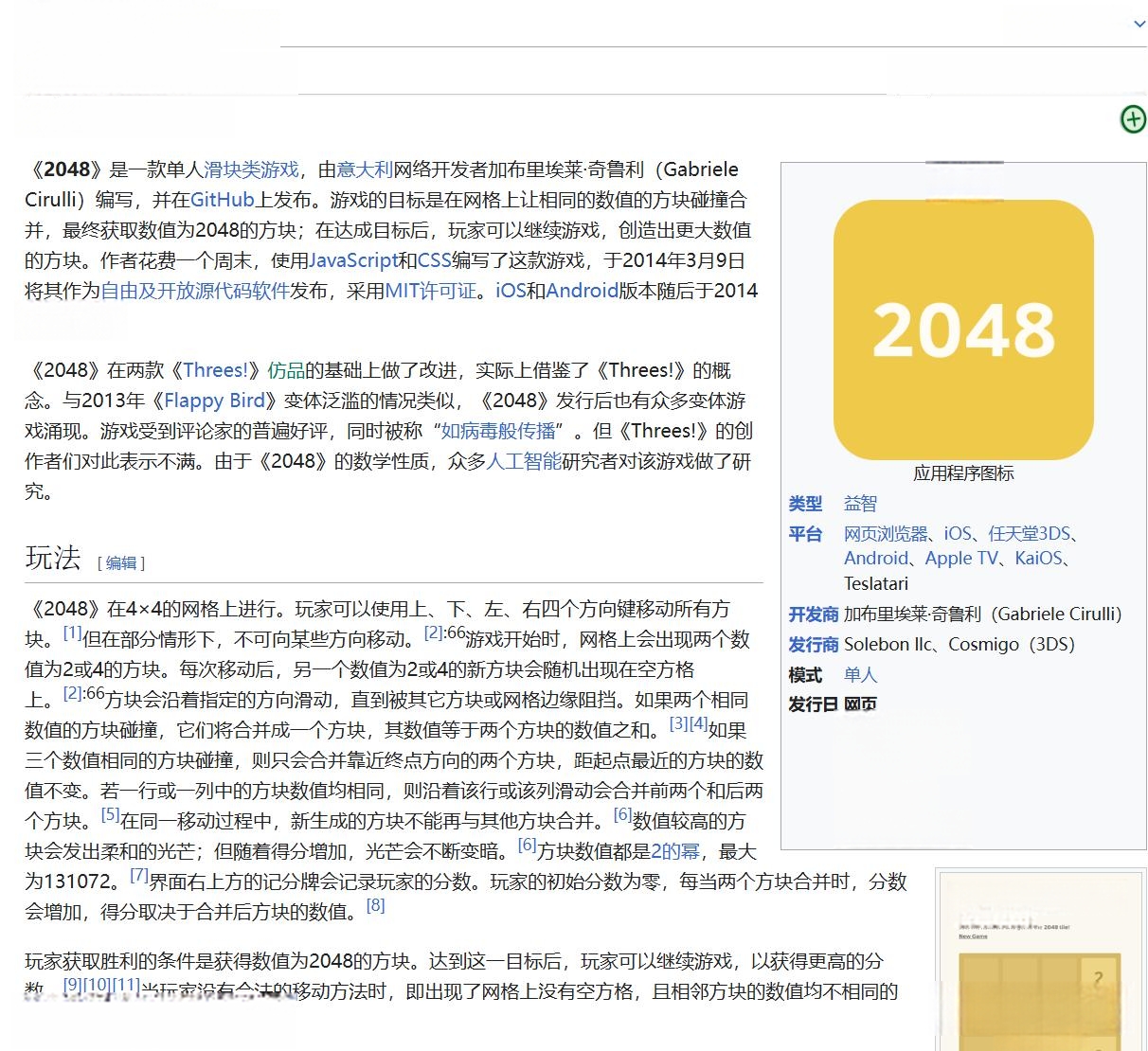Open the Flappy Bird link
The width and height of the screenshot is (1148, 1051).
coord(215,401)
